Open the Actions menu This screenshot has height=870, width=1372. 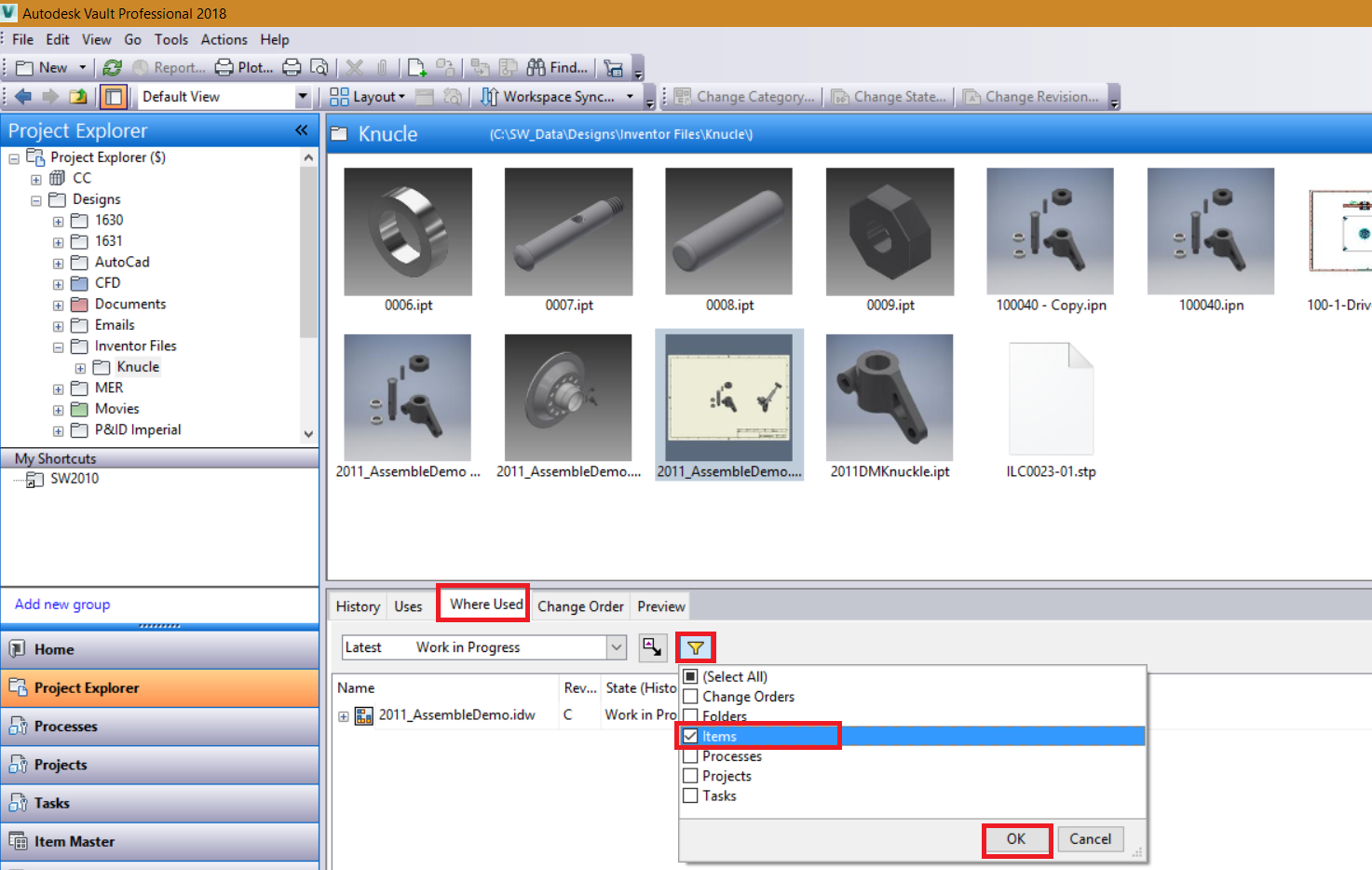pyautogui.click(x=224, y=39)
